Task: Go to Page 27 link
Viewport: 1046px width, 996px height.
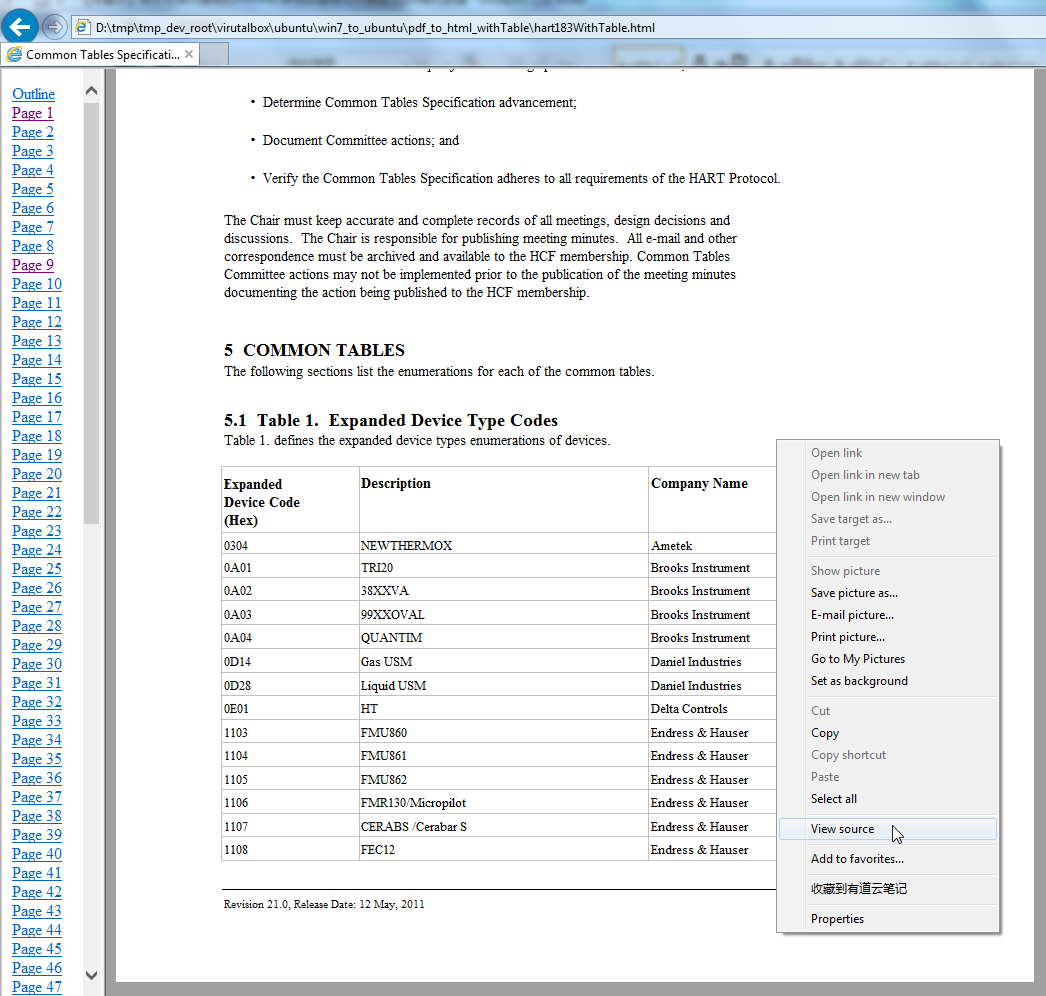Action: 37,607
